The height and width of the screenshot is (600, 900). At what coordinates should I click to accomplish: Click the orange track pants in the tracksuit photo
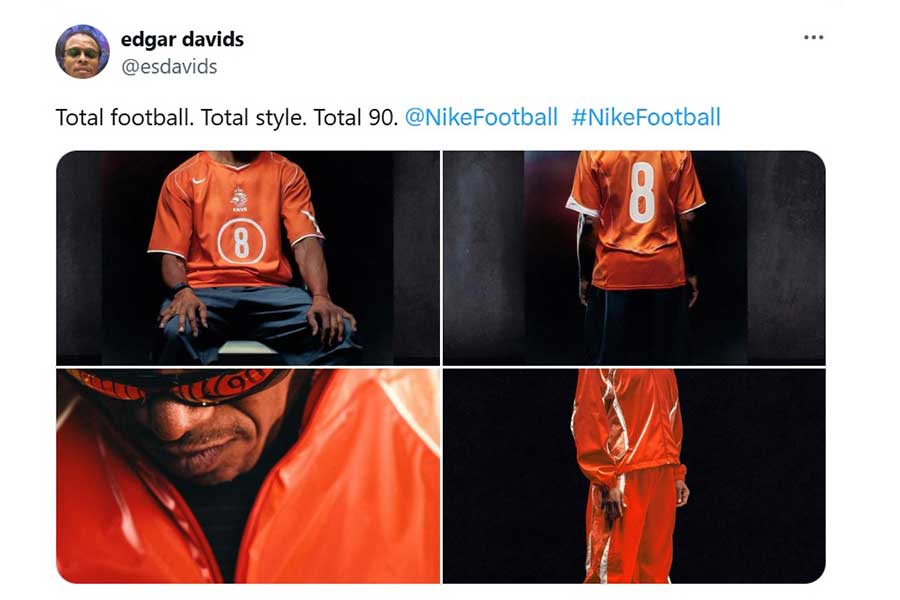(631, 525)
